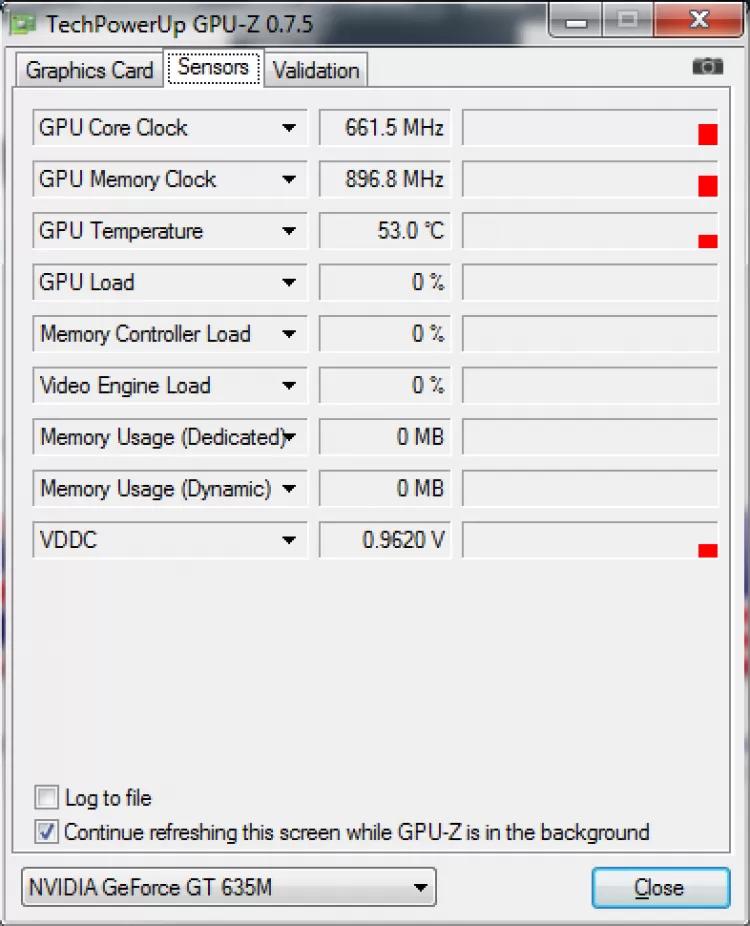Expand the GPU Memory Clock dropdown

289,180
